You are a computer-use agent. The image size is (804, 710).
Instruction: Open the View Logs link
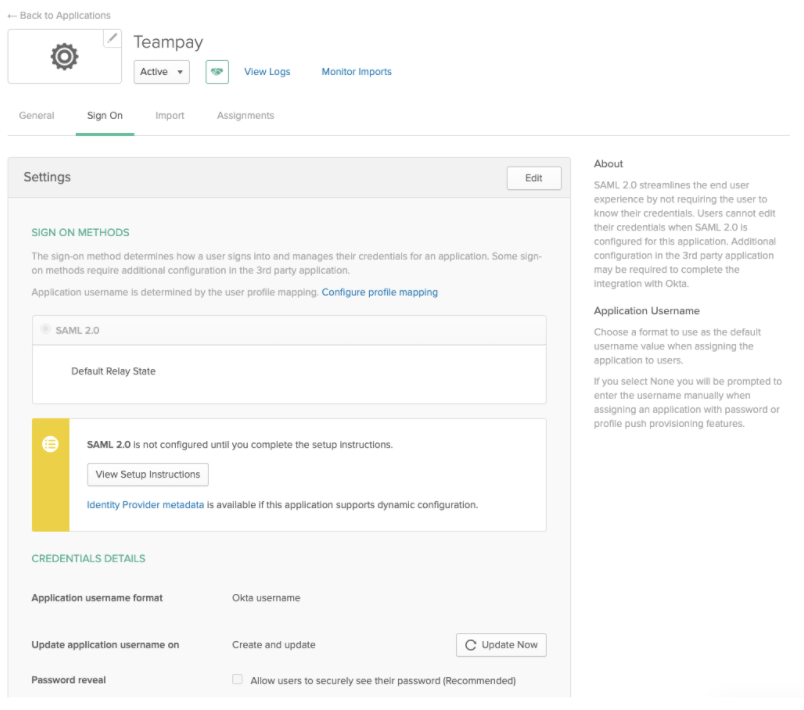pyautogui.click(x=267, y=72)
